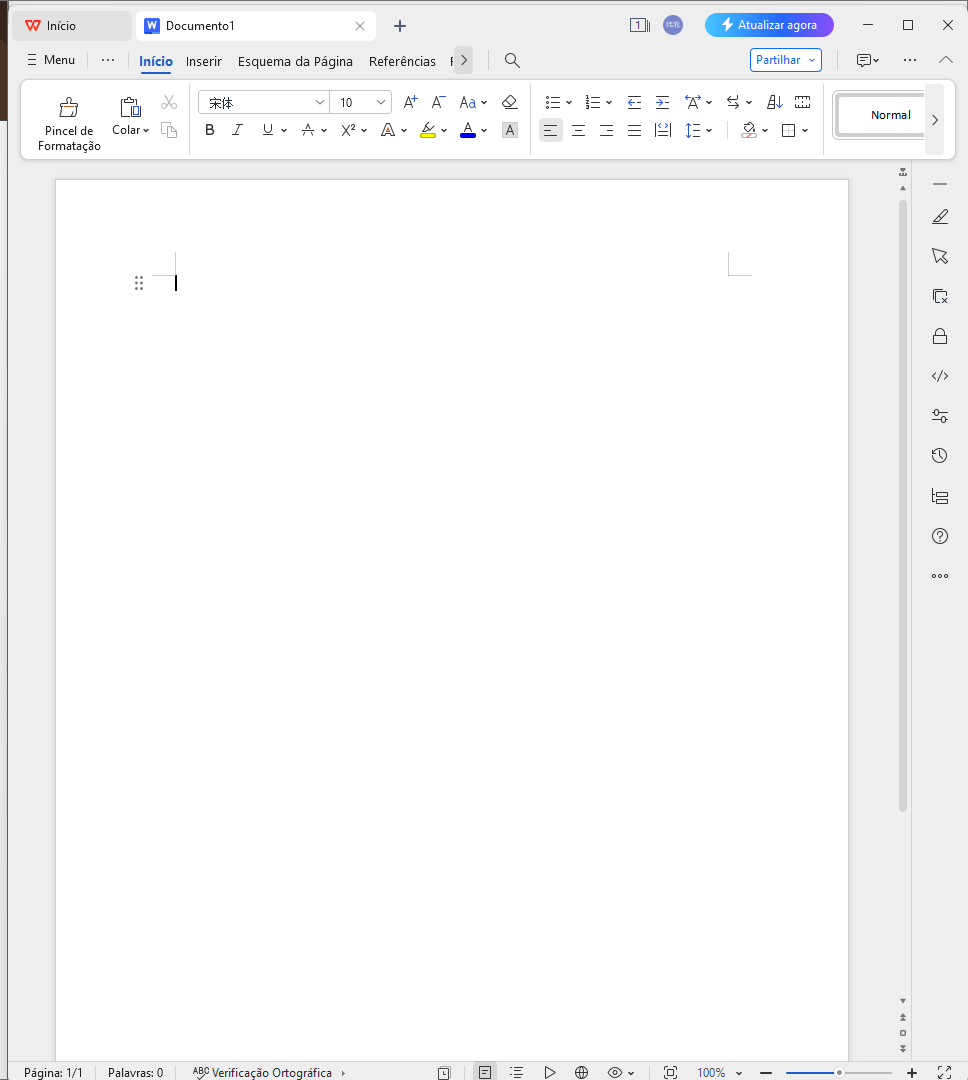Viewport: 968px width, 1080px height.
Task: Set paragraph alignment to left
Action: click(550, 130)
